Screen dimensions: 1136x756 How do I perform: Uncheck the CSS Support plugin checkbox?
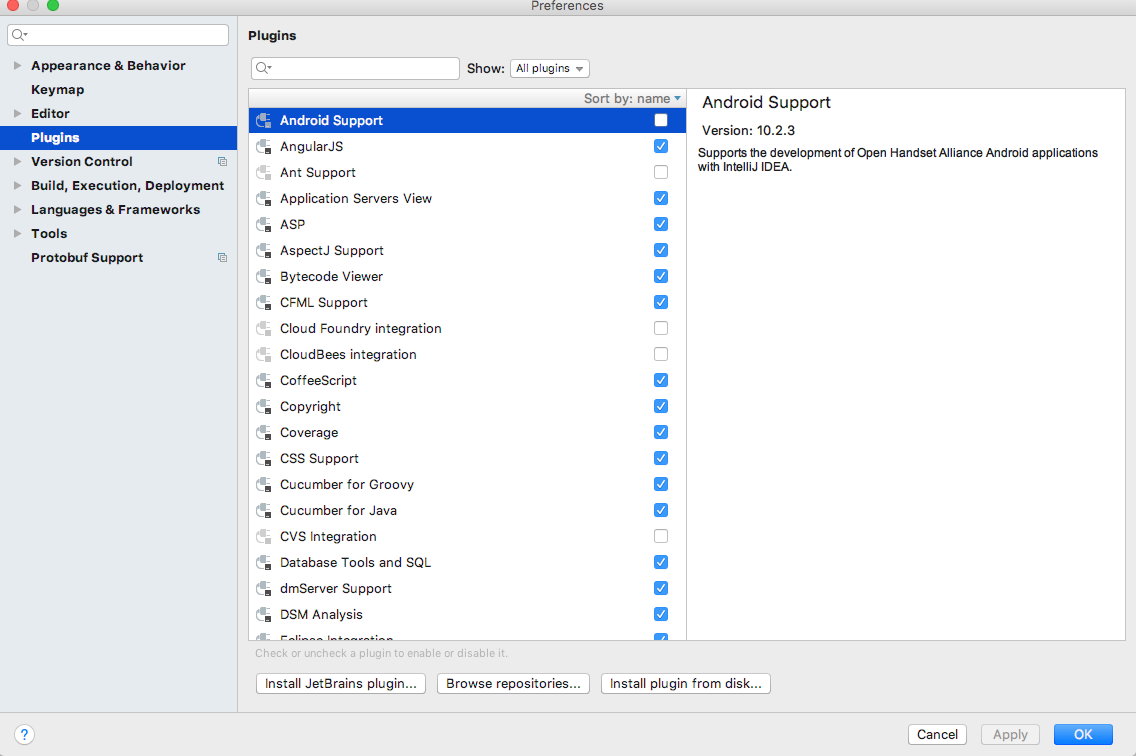pos(661,459)
